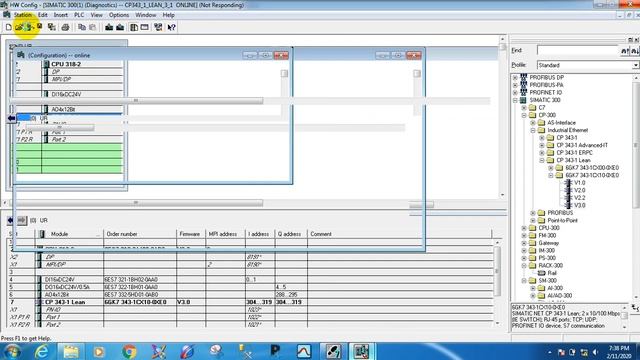Select the DI16xDC24V row in module table
640x360 pixels.
pyautogui.click(x=251, y=280)
